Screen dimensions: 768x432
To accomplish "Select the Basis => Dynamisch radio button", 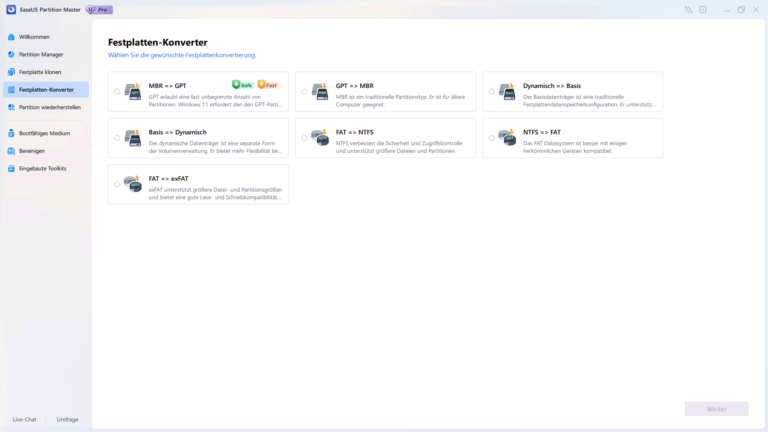I will (117, 138).
